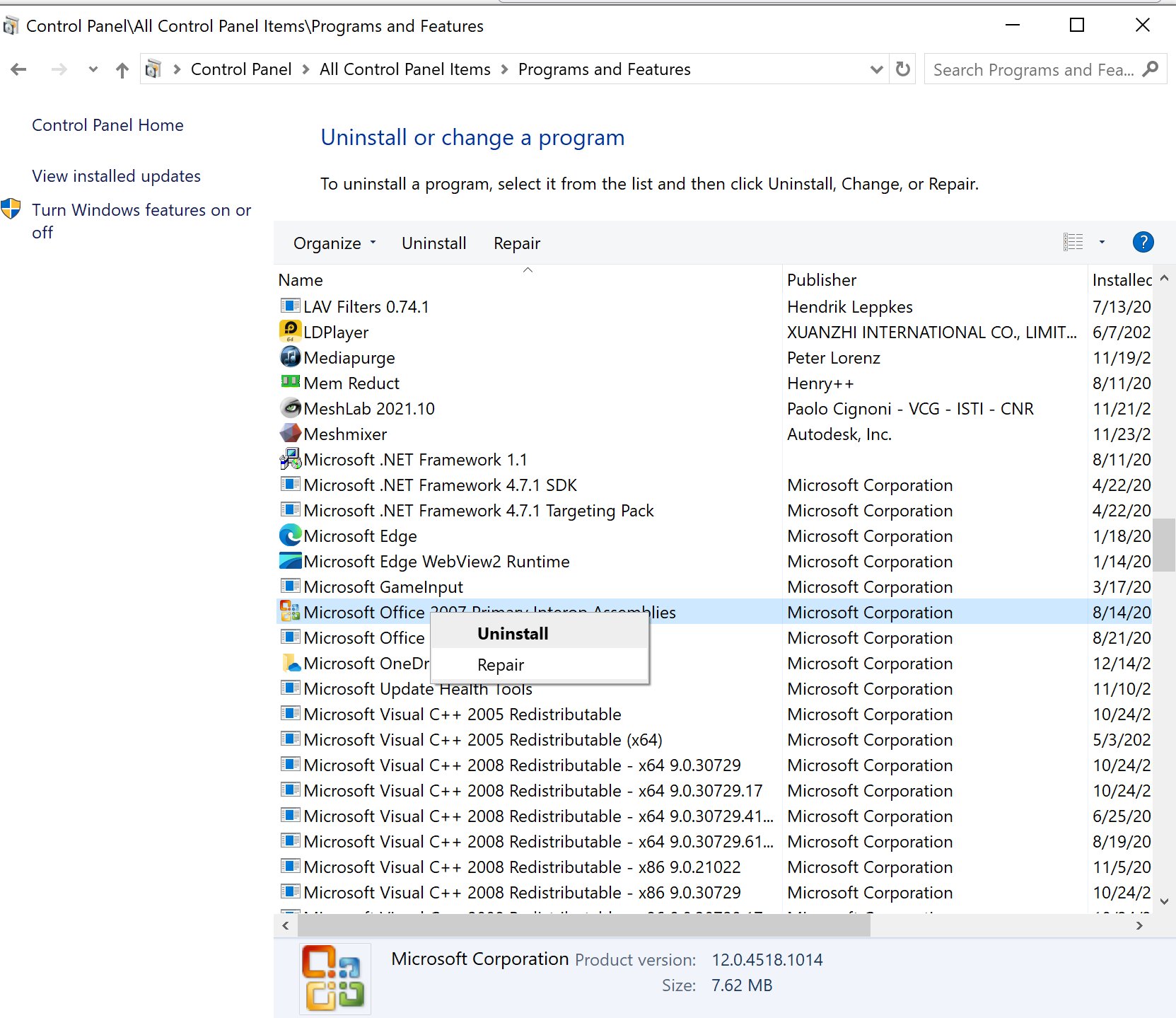Navigate up one level with up arrow
Viewport: 1176px width, 1018px height.
click(x=122, y=69)
